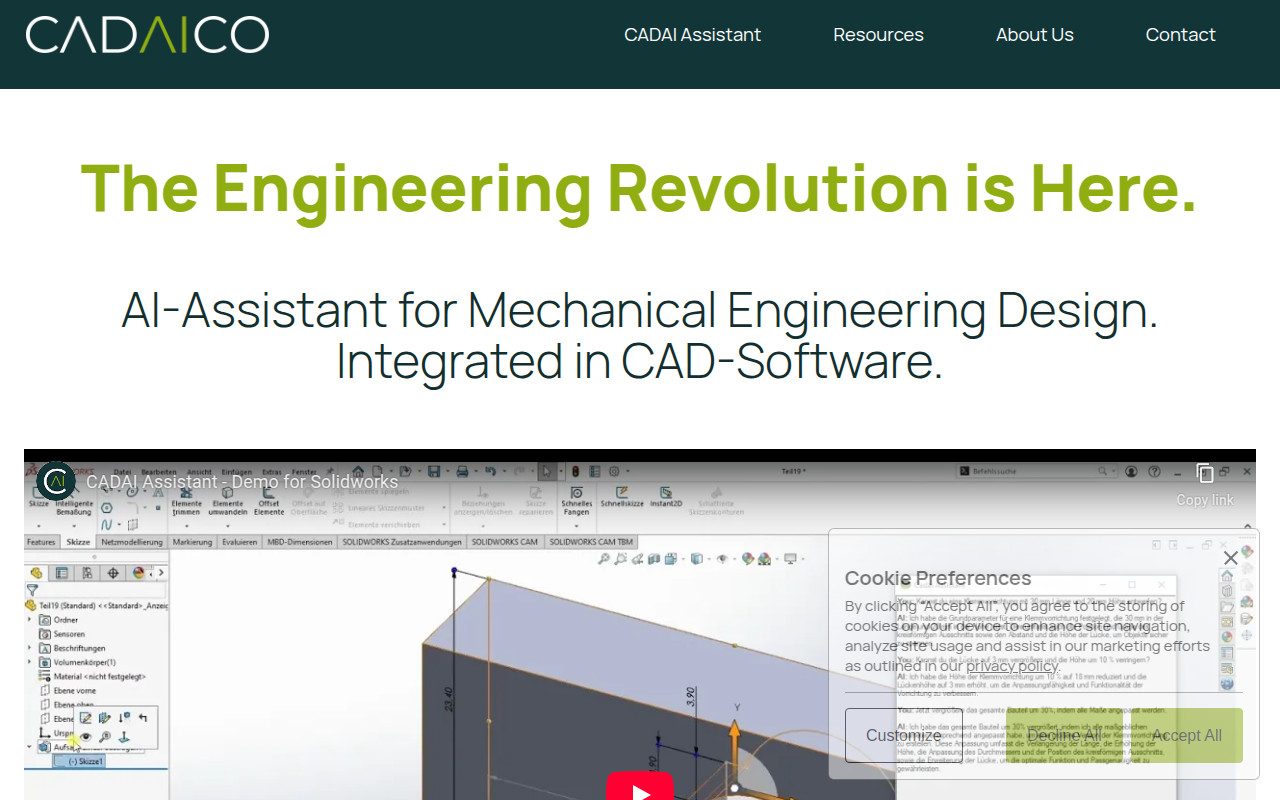Screen dimensions: 1280x800
Task: Click the CADAICO logo in the header
Action: (x=147, y=34)
